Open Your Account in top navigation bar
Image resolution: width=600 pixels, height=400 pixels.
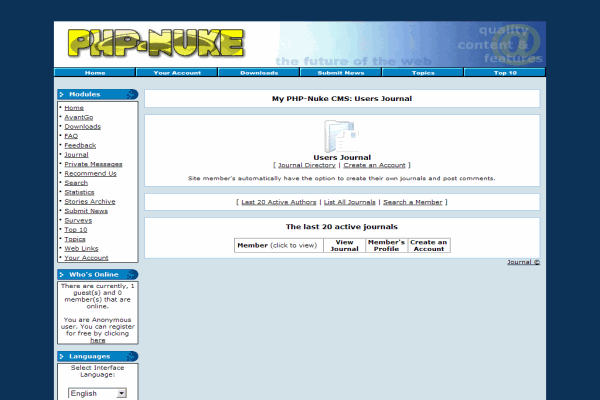(x=177, y=72)
